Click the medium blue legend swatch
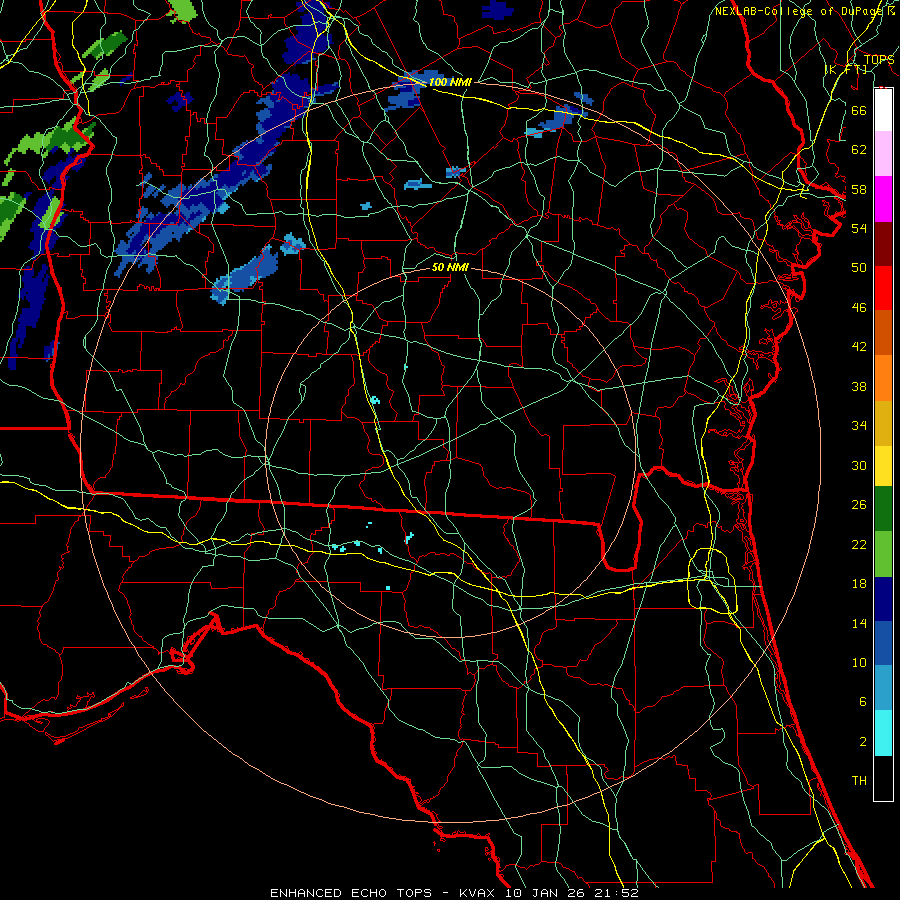Image resolution: width=900 pixels, height=900 pixels. [883, 643]
